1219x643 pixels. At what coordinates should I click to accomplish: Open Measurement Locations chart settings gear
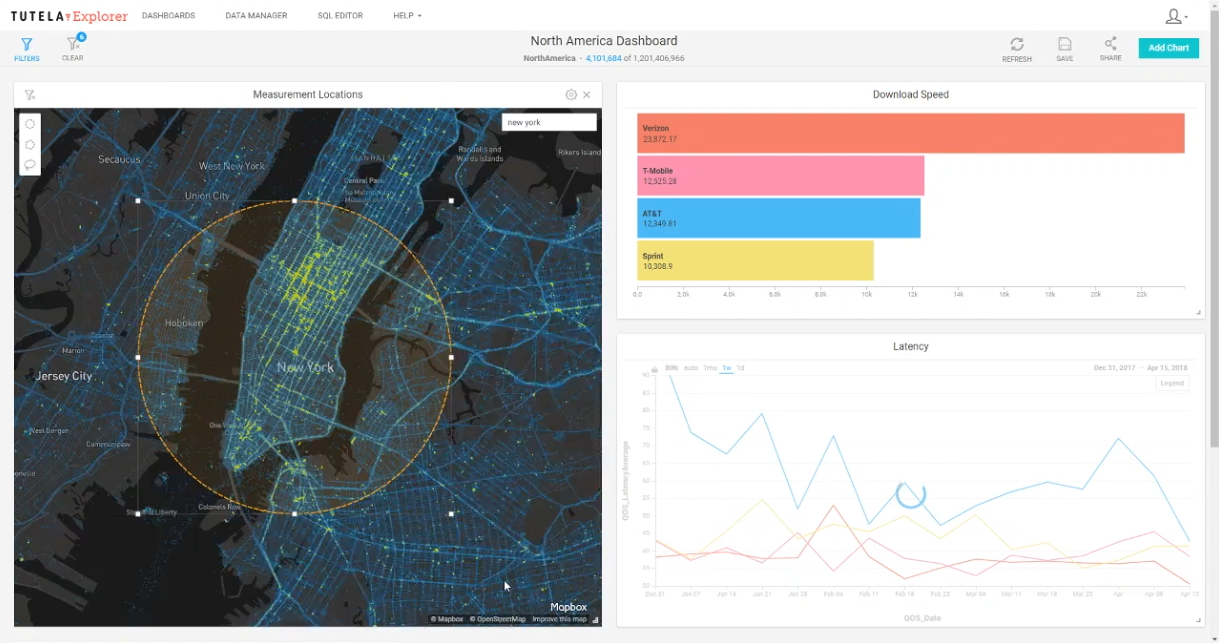click(571, 95)
